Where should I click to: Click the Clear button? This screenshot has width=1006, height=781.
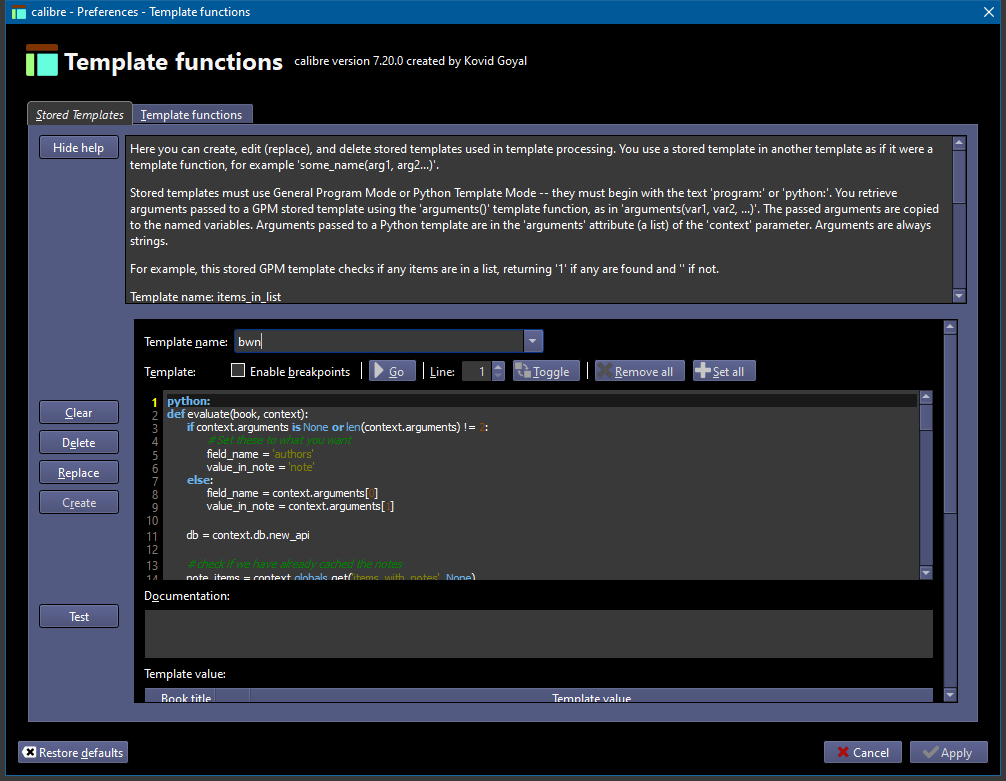79,413
